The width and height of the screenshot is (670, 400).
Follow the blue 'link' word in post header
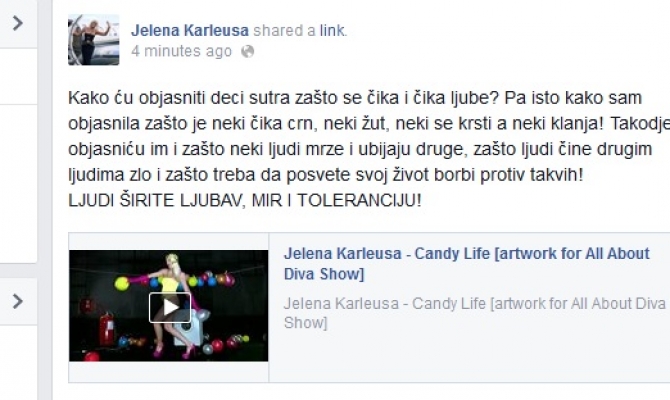(332, 30)
